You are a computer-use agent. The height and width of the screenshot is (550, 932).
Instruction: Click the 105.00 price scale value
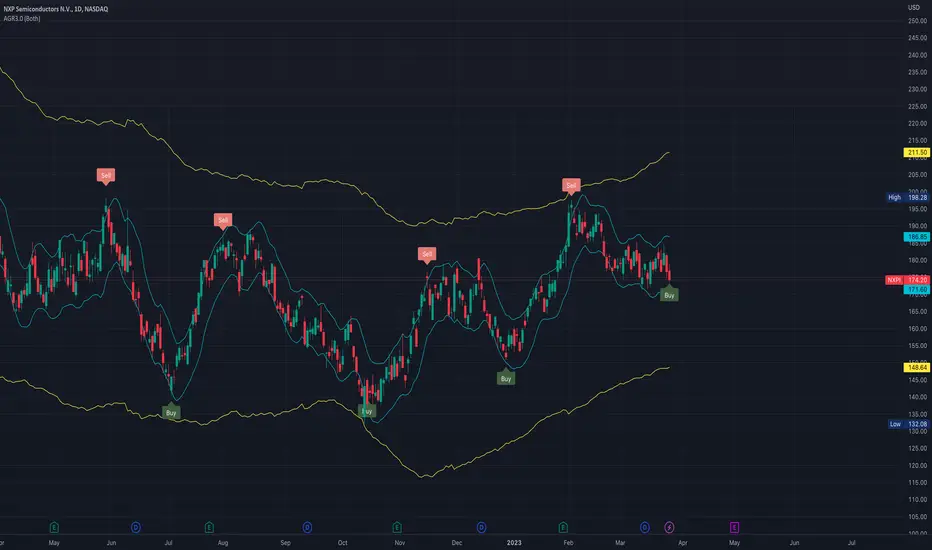click(x=917, y=517)
